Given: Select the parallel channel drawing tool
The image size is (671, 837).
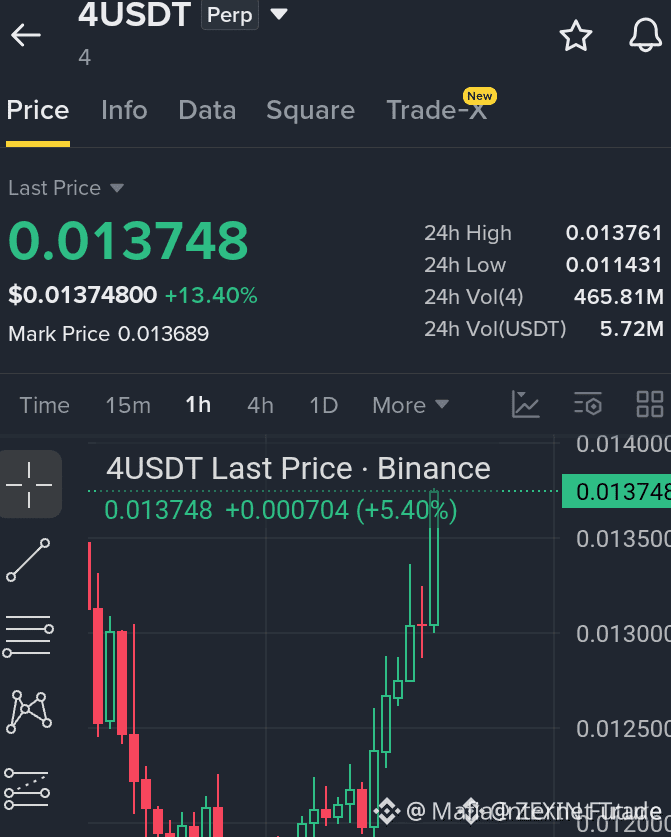Looking at the screenshot, I should tap(27, 789).
